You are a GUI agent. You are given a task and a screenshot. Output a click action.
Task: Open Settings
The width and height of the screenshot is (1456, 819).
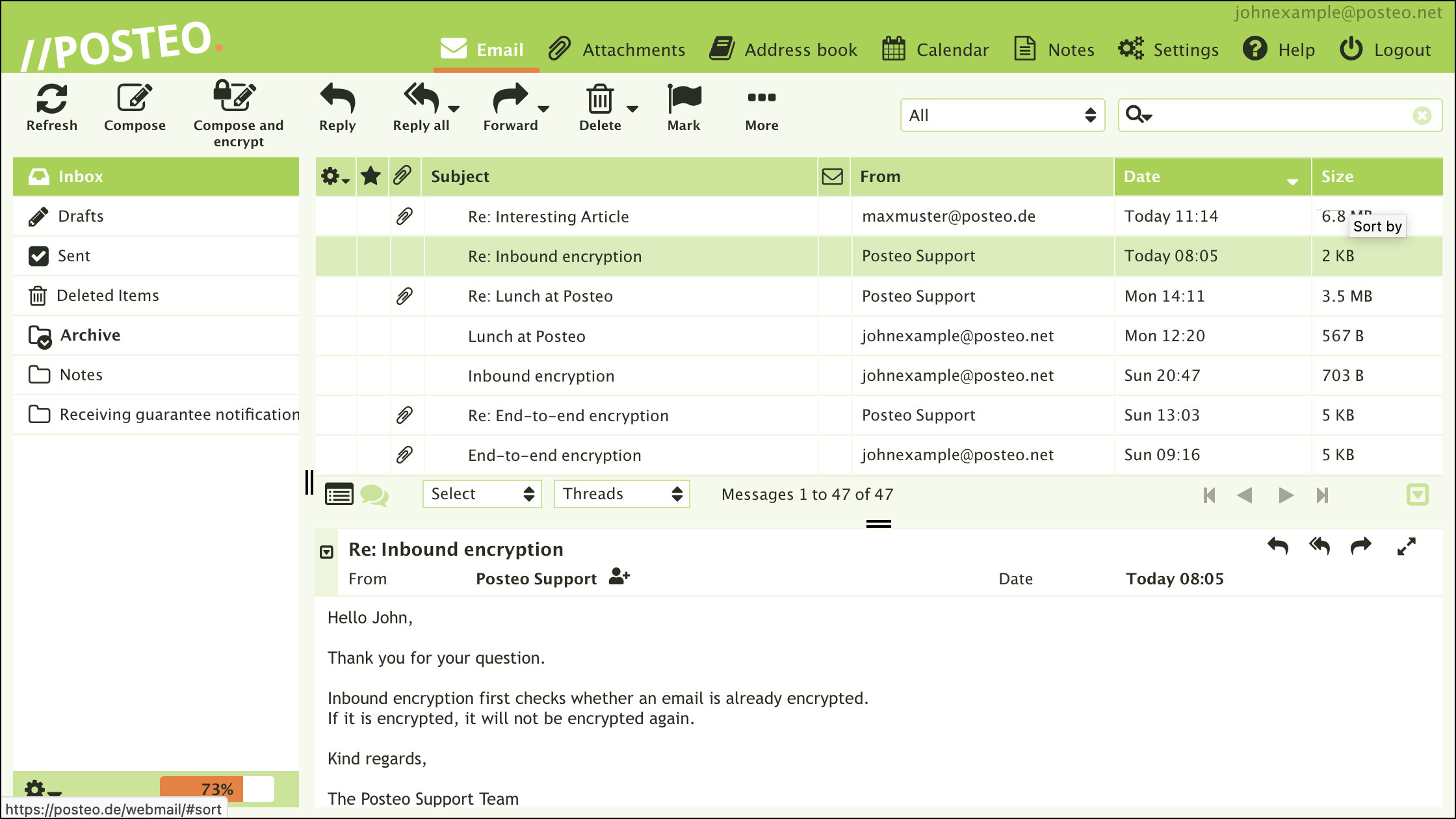[x=1168, y=49]
